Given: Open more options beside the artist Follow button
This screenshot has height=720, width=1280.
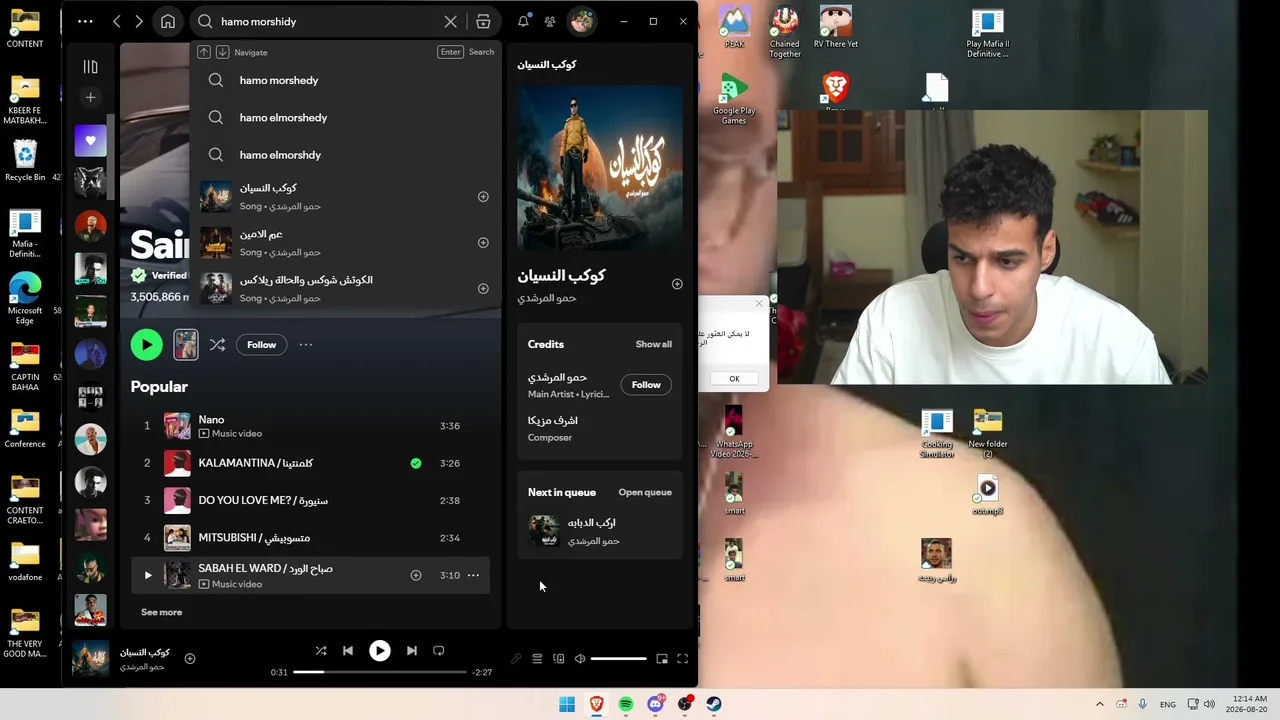Looking at the screenshot, I should [x=306, y=345].
